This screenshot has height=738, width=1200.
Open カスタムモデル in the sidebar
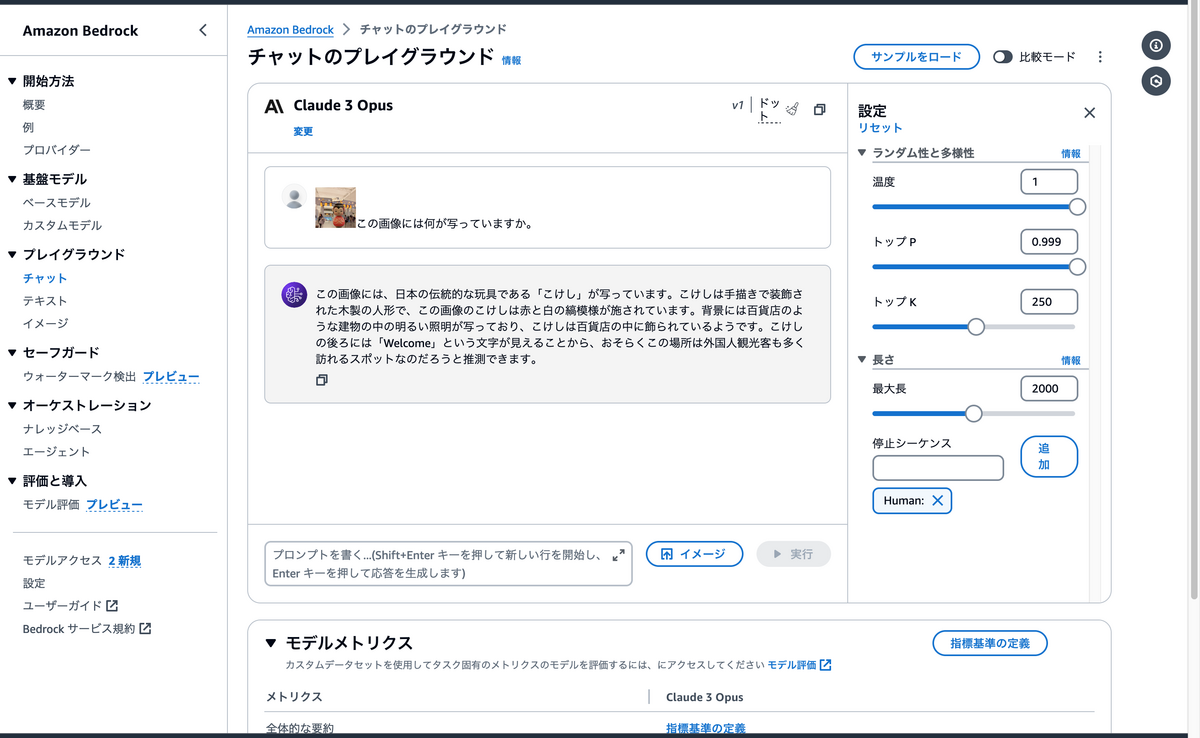(62, 226)
